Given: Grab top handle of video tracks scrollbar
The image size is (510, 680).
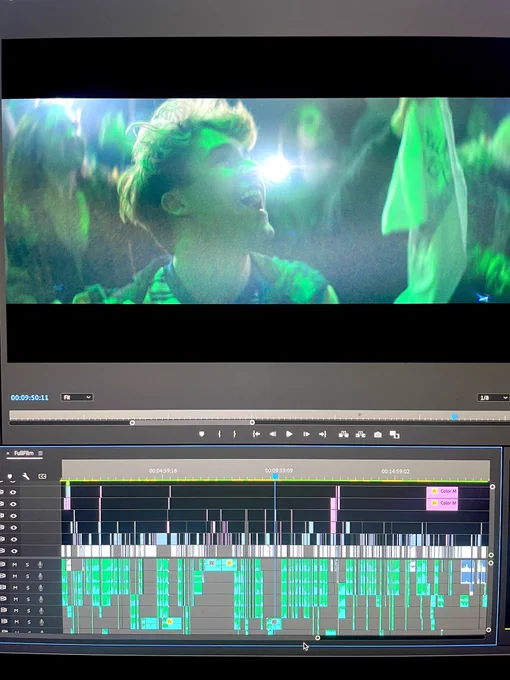Looking at the screenshot, I should click(x=492, y=487).
